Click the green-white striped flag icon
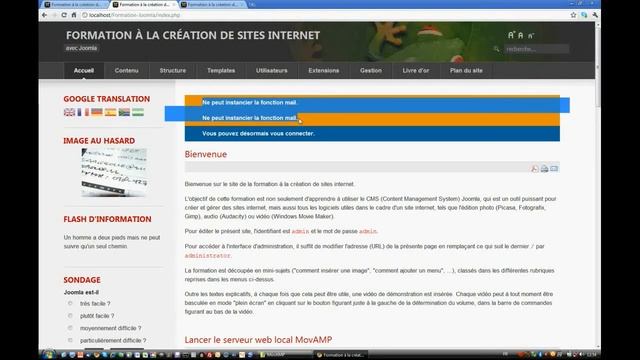The width and height of the screenshot is (640, 360). 138,112
